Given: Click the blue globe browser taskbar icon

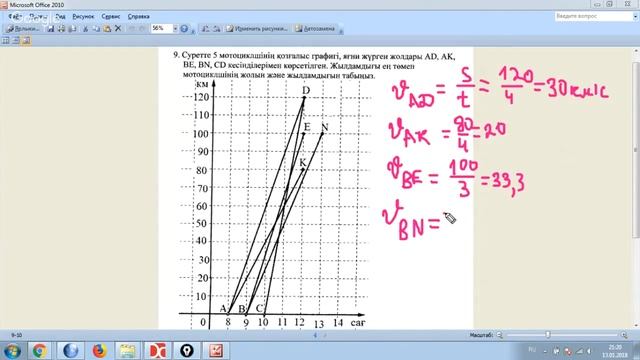Looking at the screenshot, I should (70, 351).
